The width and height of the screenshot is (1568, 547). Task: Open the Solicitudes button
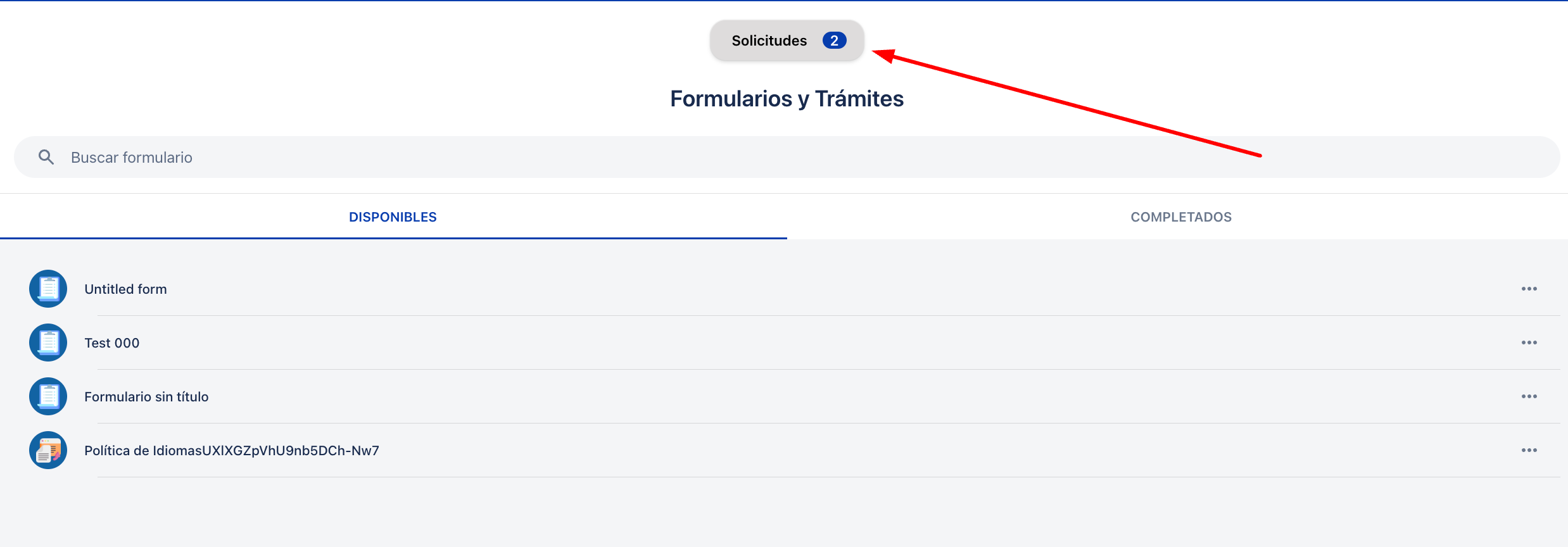click(787, 41)
